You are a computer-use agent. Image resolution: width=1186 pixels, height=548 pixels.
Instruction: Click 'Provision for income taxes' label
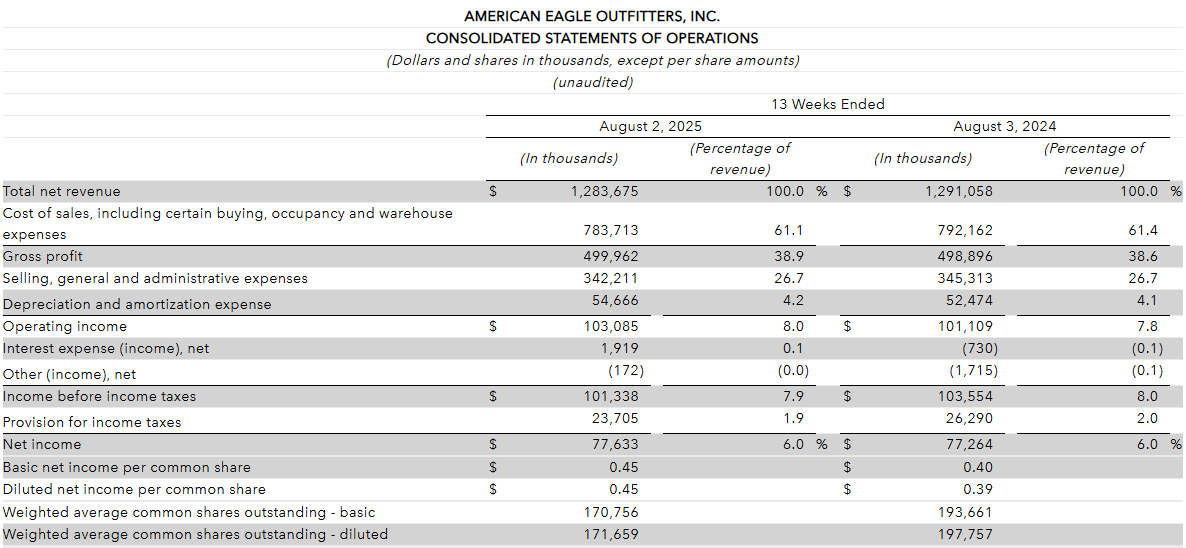[92, 422]
